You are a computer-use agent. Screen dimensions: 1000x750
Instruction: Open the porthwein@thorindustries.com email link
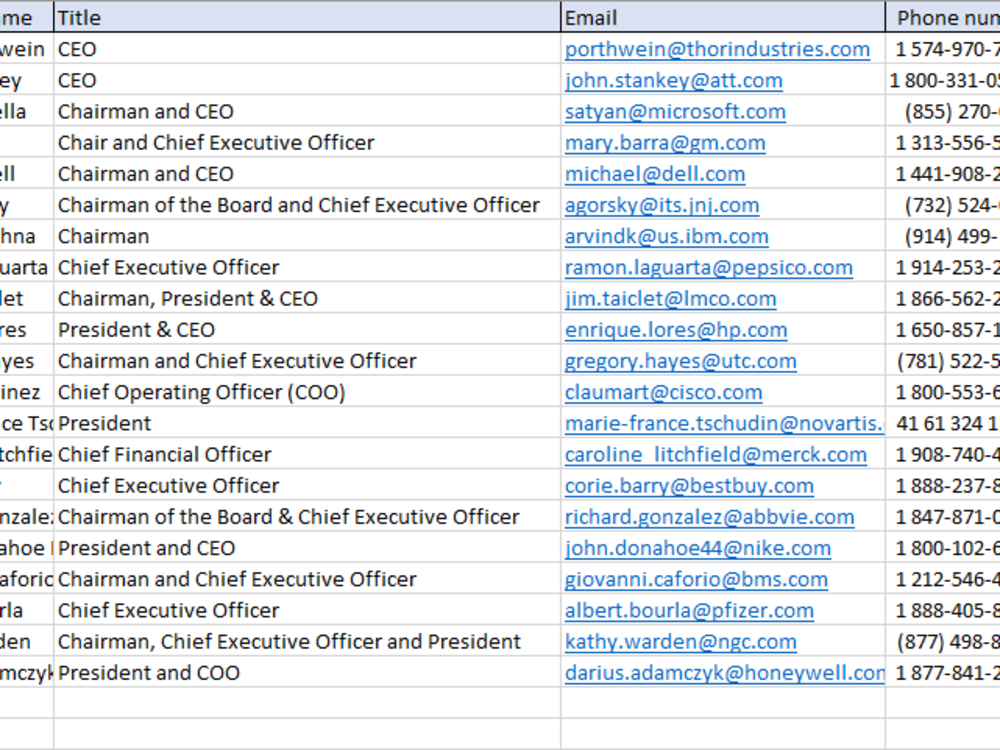[x=717, y=49]
